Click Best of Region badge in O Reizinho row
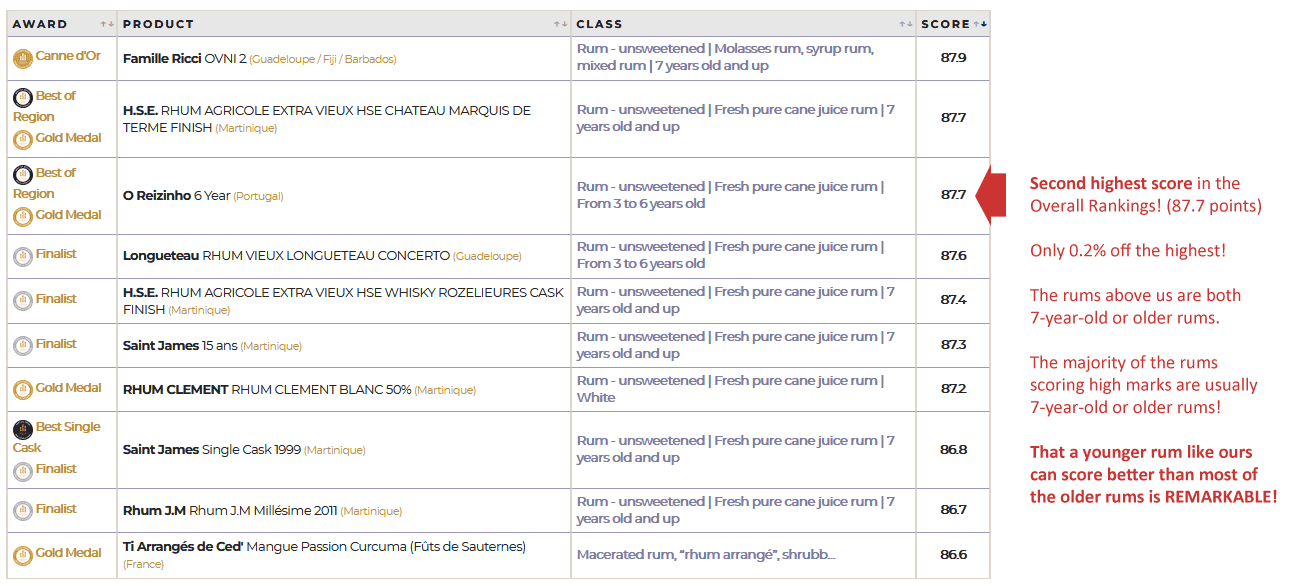Screen dimensions: 1300x588 [22, 175]
